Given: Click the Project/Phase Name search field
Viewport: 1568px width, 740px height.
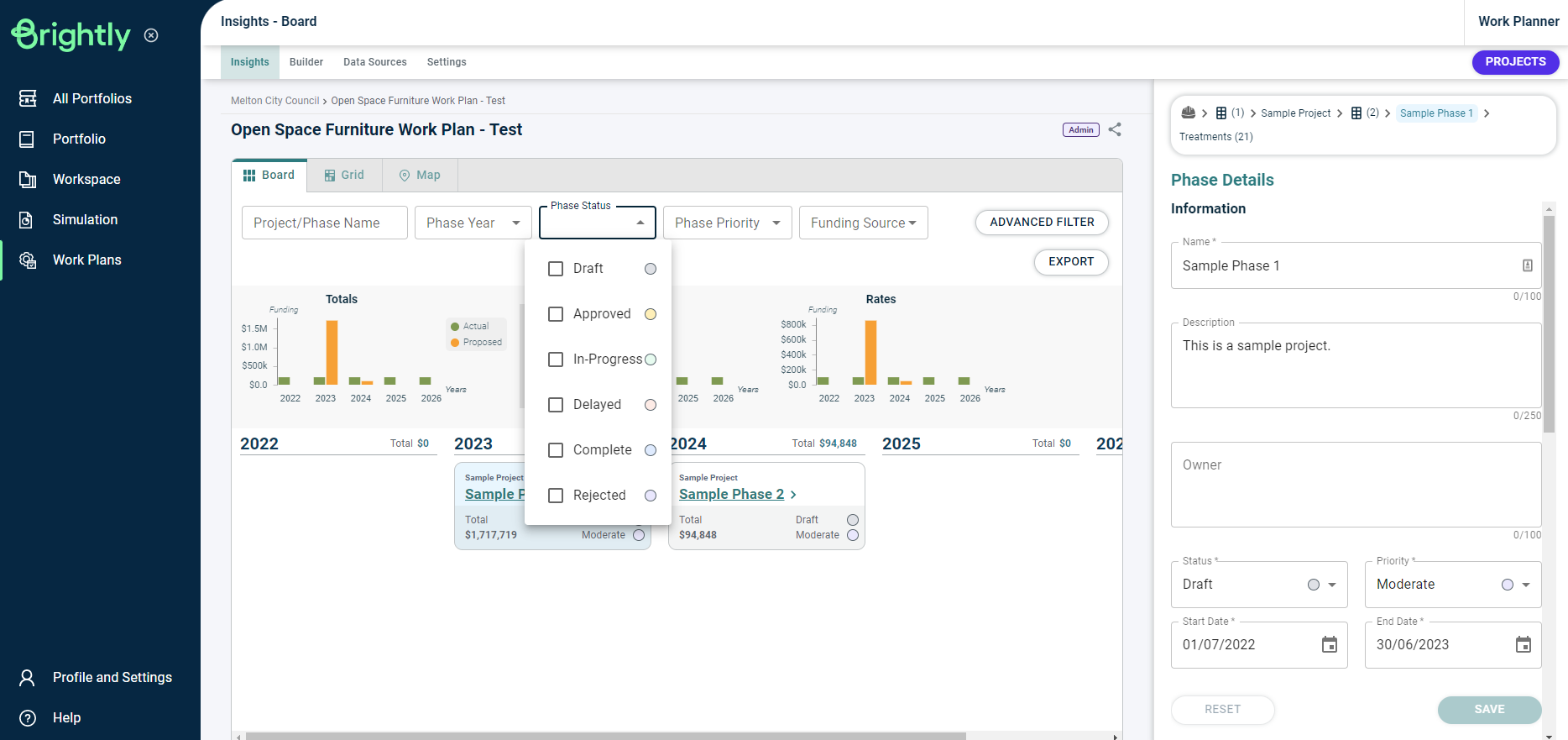Looking at the screenshot, I should click(x=325, y=223).
